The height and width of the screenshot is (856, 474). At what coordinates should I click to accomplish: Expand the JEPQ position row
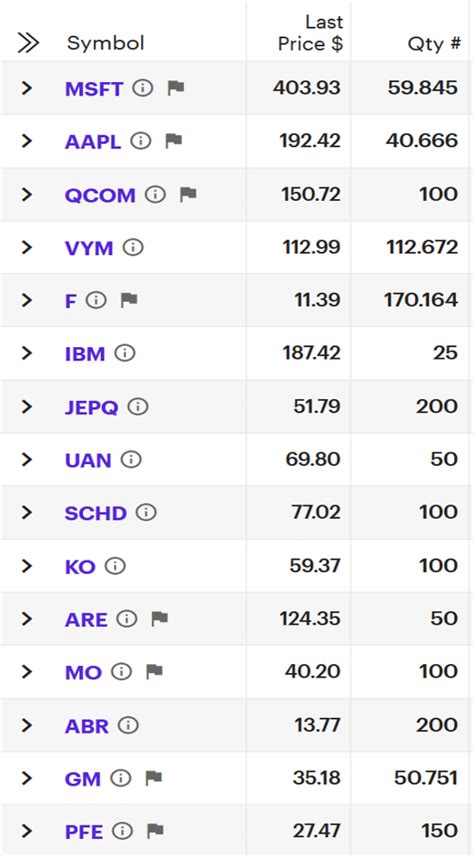pos(27,407)
